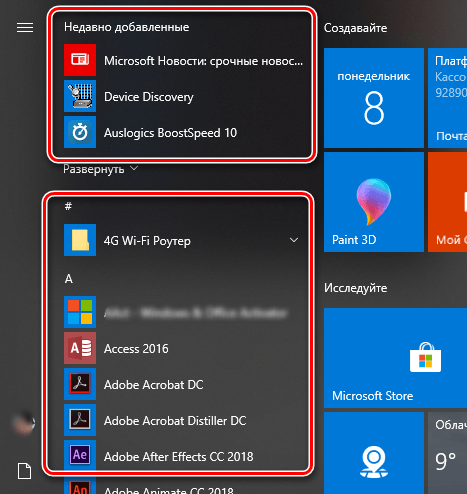Image resolution: width=467 pixels, height=494 pixels.
Task: Click the 4G Wi-Fi Роутер folder icon
Action: click(80, 240)
